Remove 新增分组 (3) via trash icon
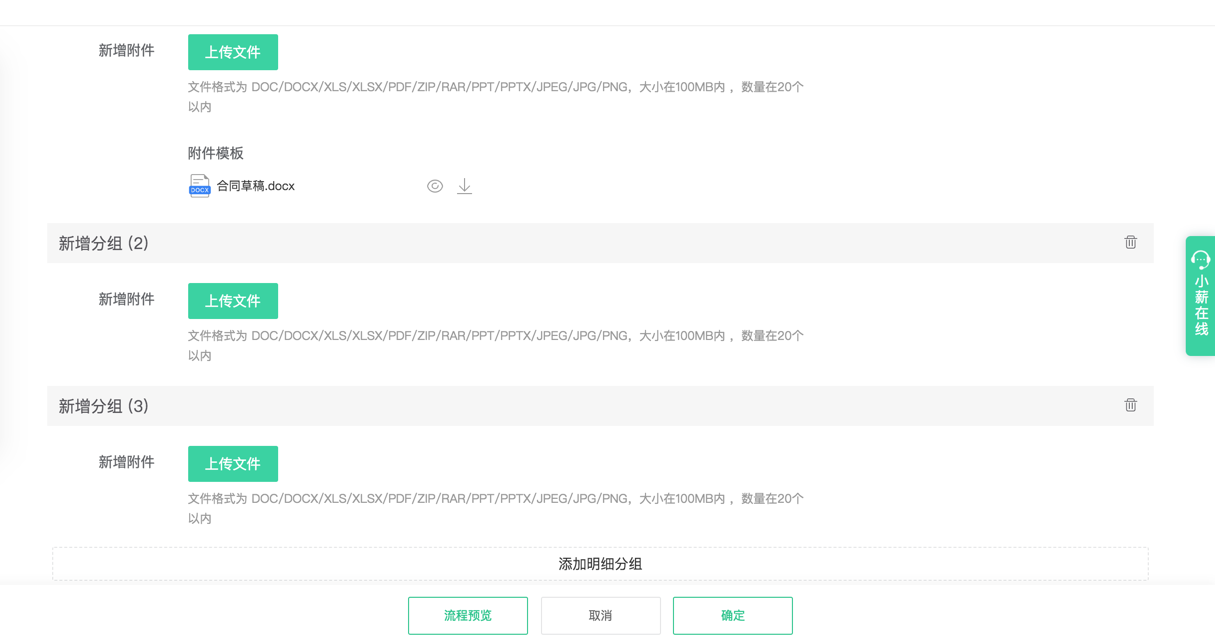The height and width of the screenshot is (641, 1215). click(x=1130, y=406)
